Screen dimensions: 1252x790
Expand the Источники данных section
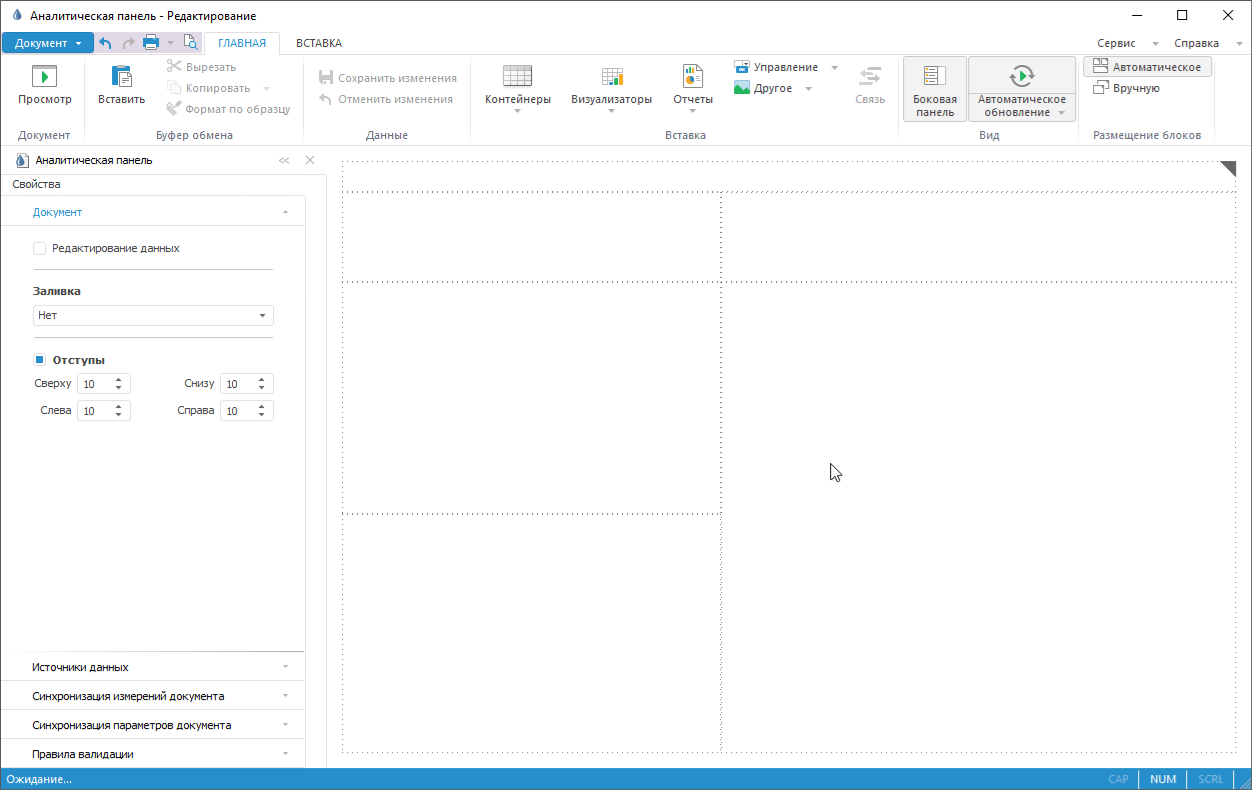pos(152,667)
